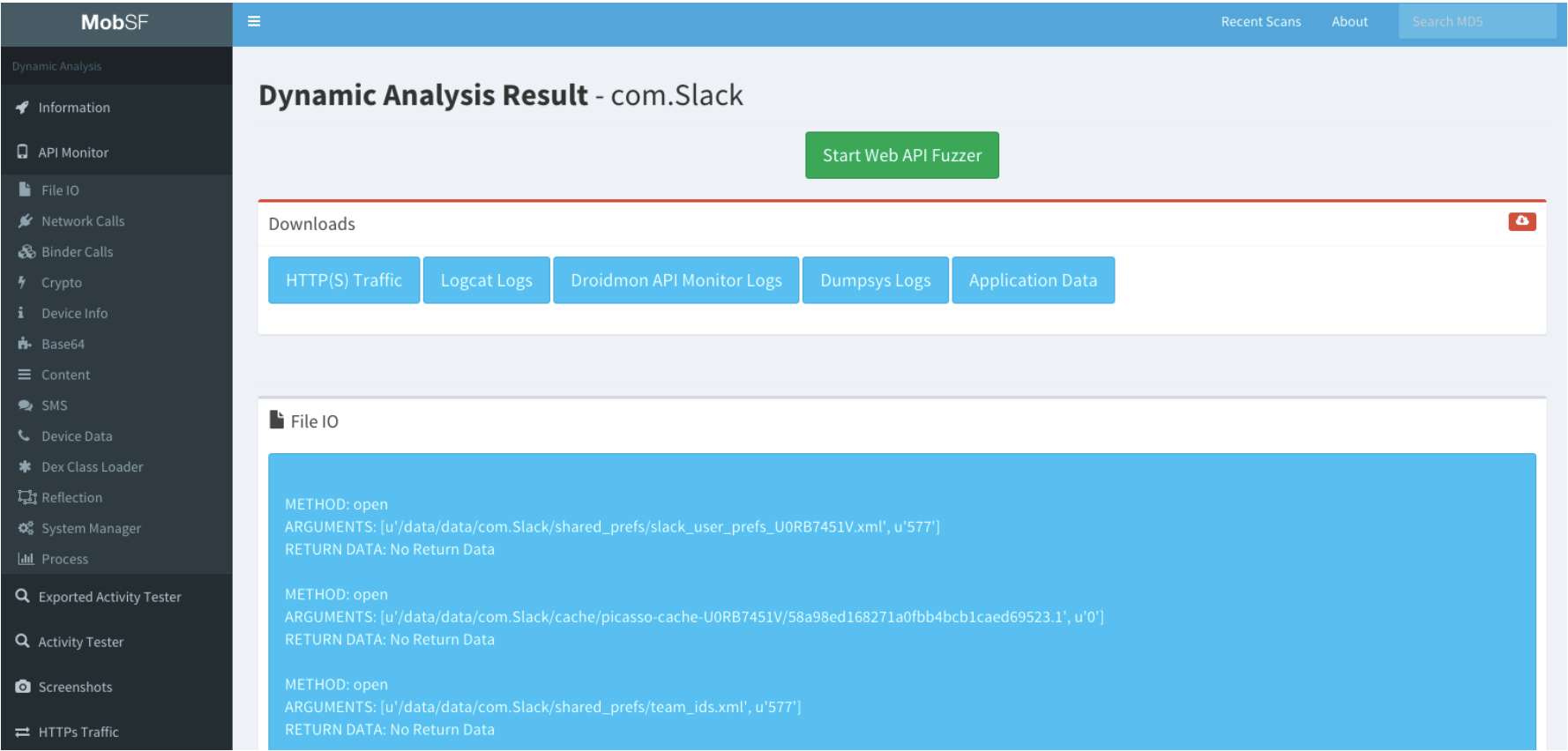Click the Content list icon

coord(25,375)
